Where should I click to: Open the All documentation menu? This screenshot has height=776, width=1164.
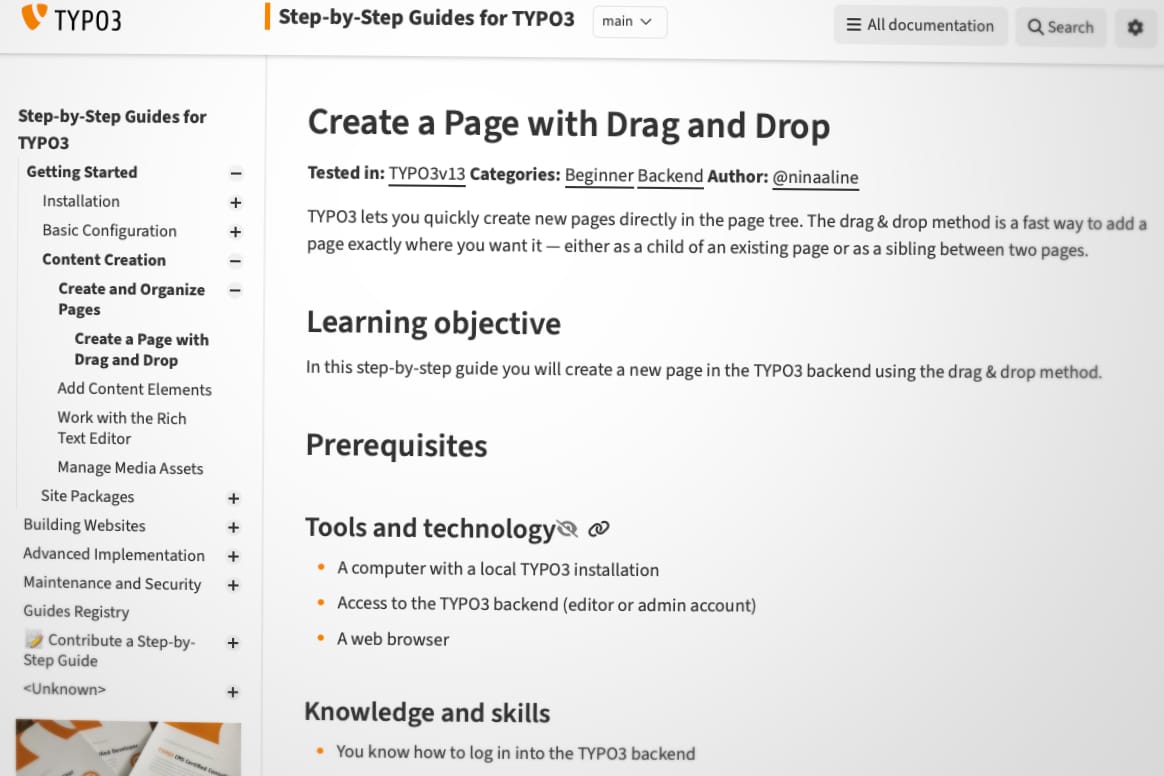pyautogui.click(x=920, y=26)
